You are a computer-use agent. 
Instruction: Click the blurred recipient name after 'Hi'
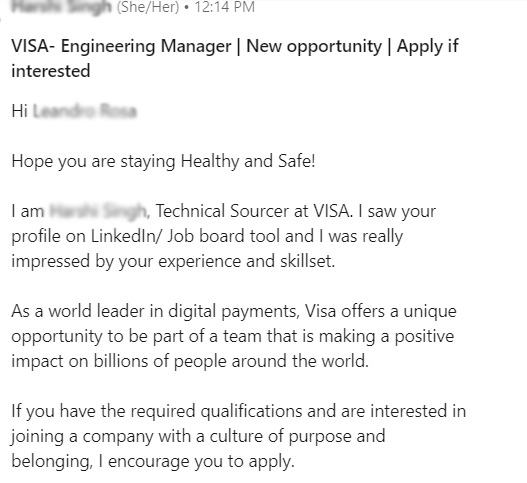tap(85, 111)
